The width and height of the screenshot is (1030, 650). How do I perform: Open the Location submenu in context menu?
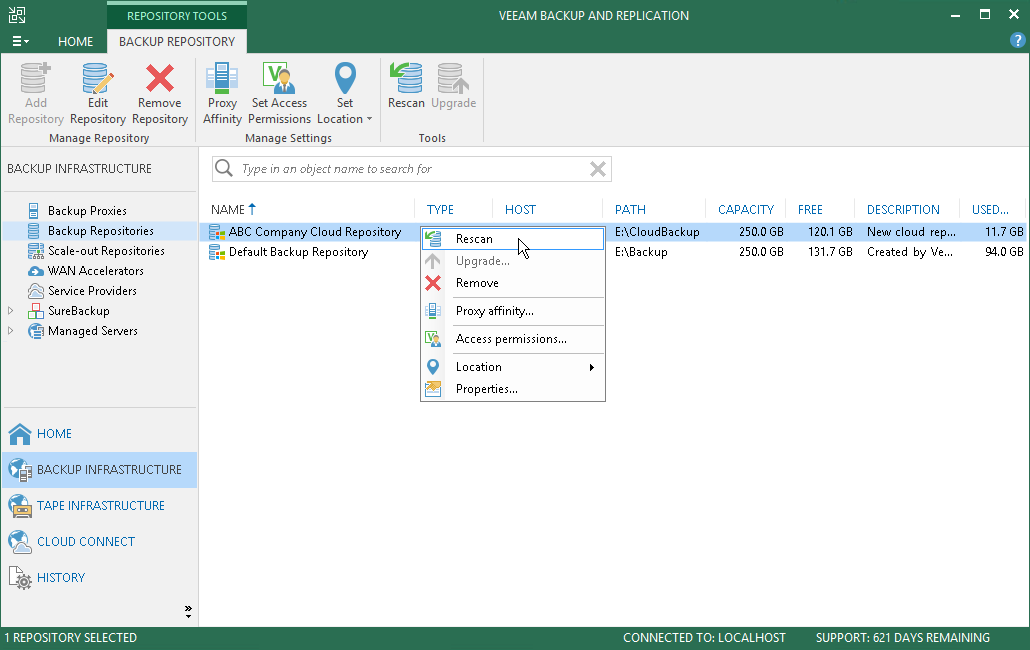tap(512, 367)
